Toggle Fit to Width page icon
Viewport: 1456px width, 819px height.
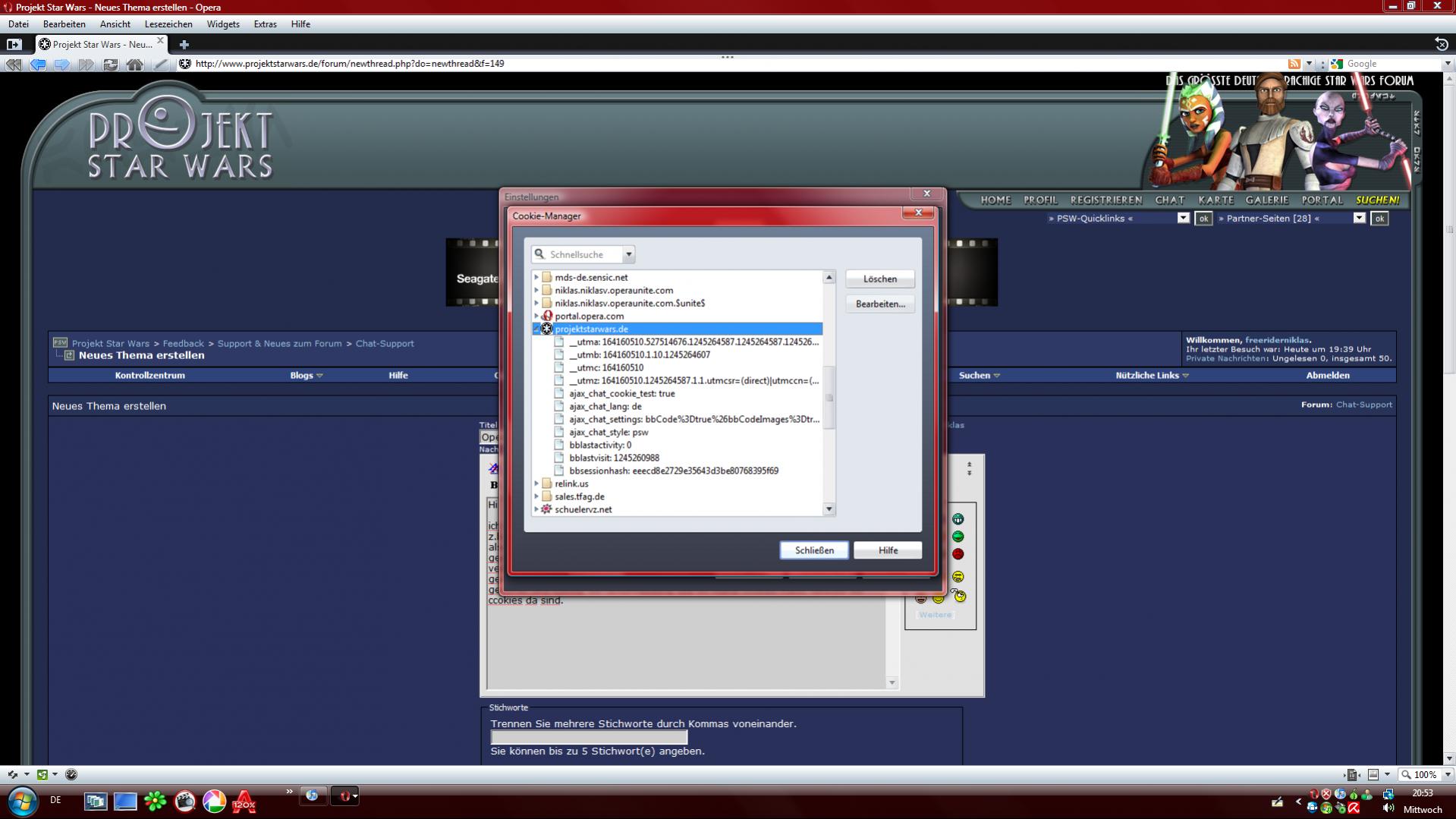[x=1352, y=775]
